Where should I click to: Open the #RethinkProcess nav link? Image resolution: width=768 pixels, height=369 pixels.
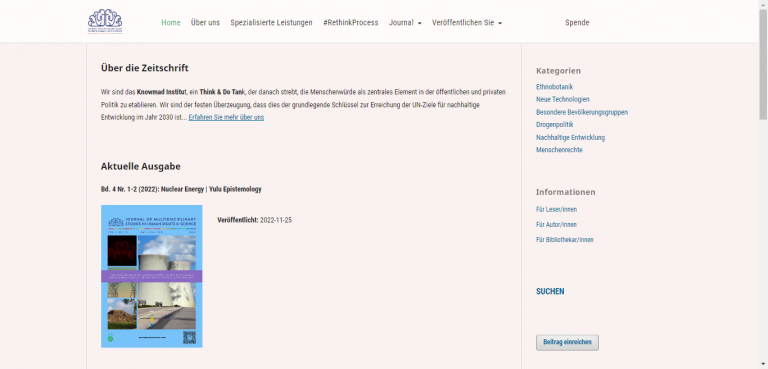351,23
